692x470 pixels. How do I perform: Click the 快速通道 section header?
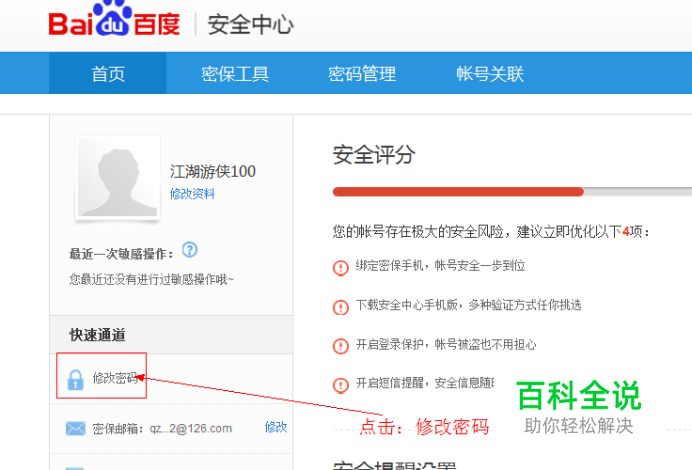[97, 335]
